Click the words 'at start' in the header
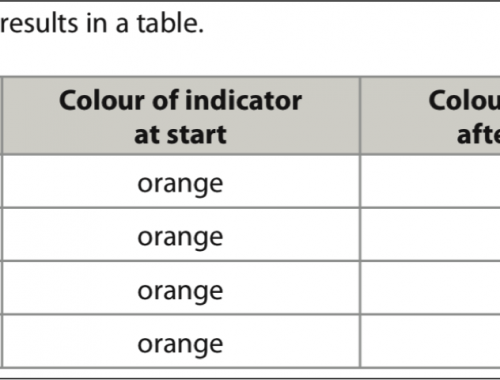 [x=180, y=135]
